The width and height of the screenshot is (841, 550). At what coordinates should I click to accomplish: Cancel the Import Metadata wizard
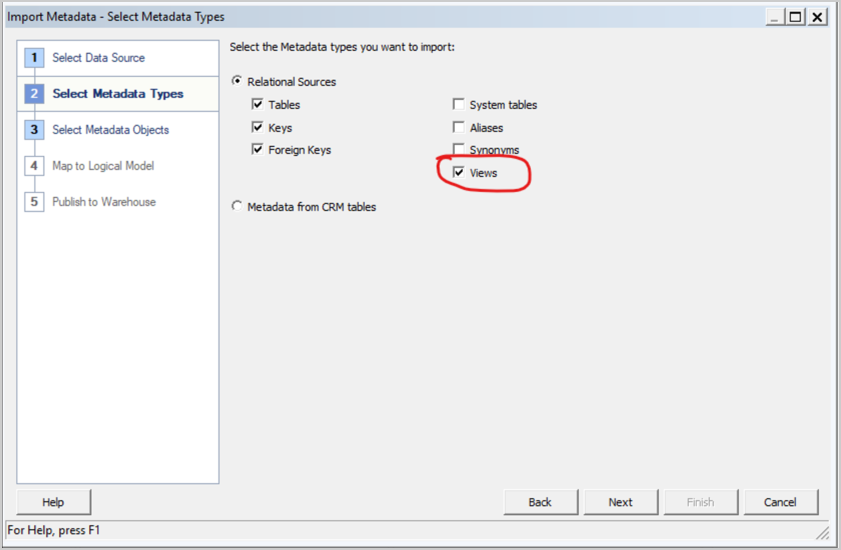click(780, 502)
